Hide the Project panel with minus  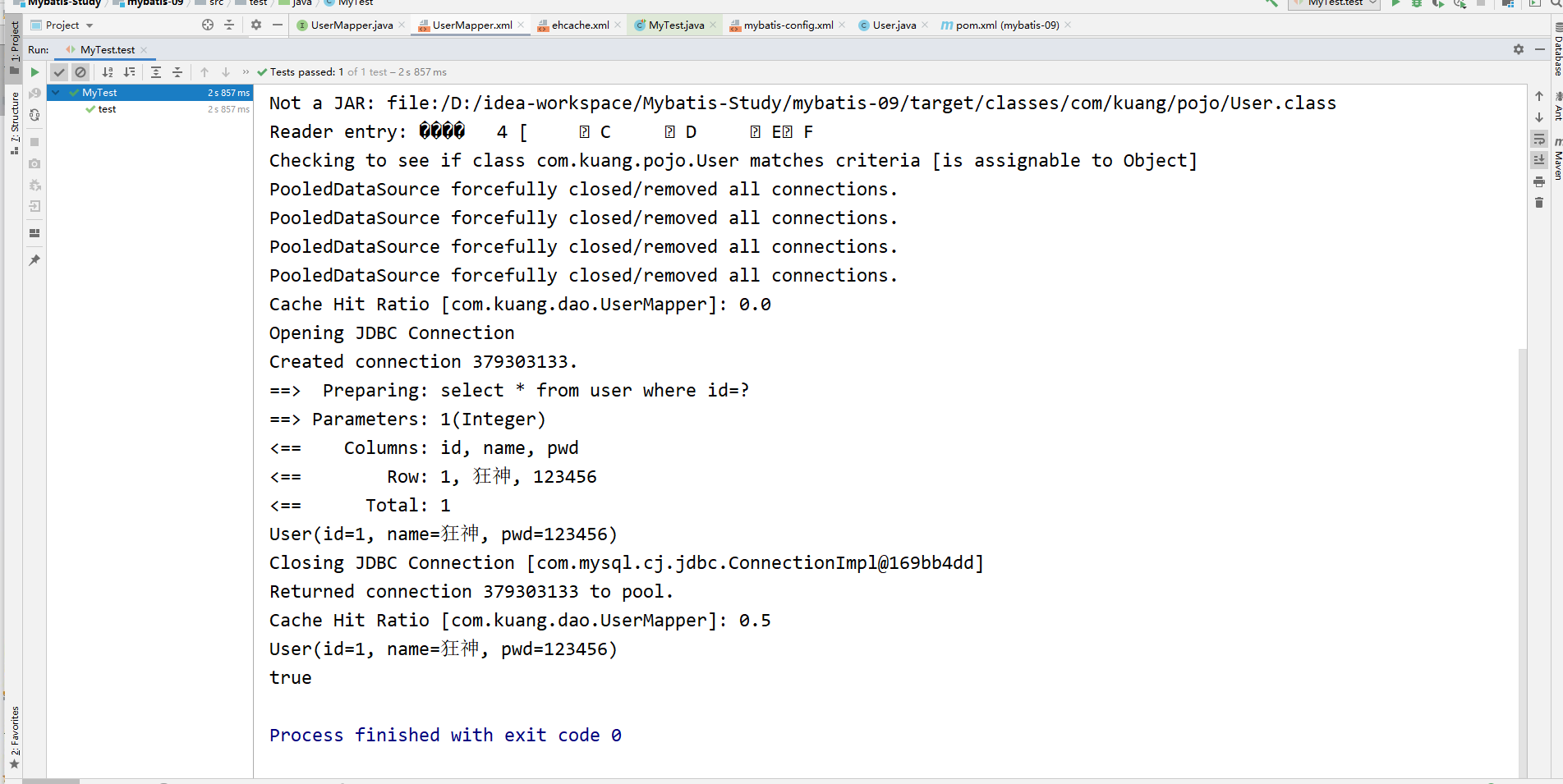click(x=278, y=25)
